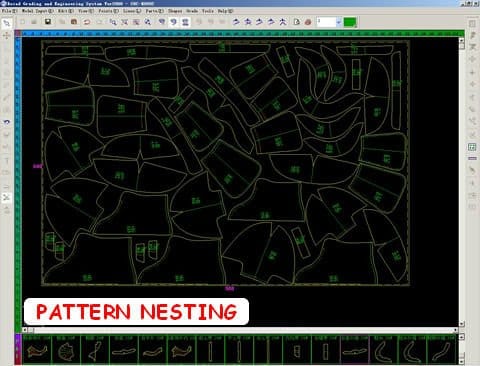Select the round pattern piece thumbnail
This screenshot has height=366, width=480.
66,350
